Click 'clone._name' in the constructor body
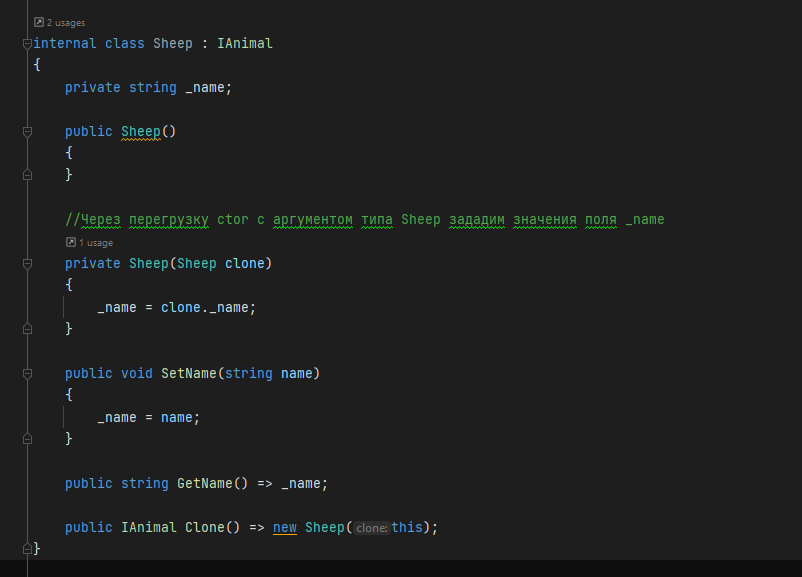802x577 pixels. pos(205,307)
